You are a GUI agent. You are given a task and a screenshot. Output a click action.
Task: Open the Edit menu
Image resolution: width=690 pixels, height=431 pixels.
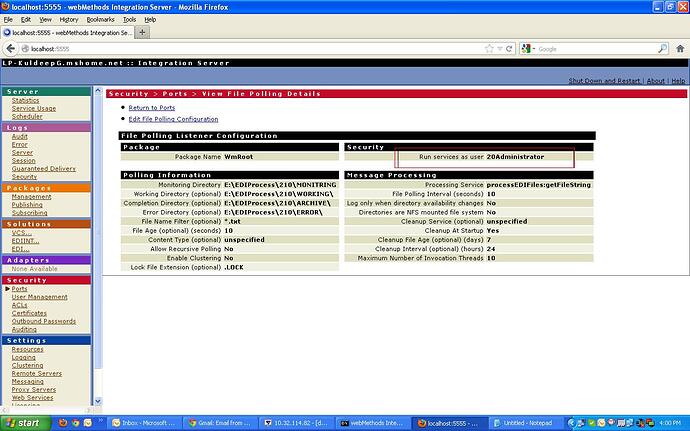coord(26,19)
